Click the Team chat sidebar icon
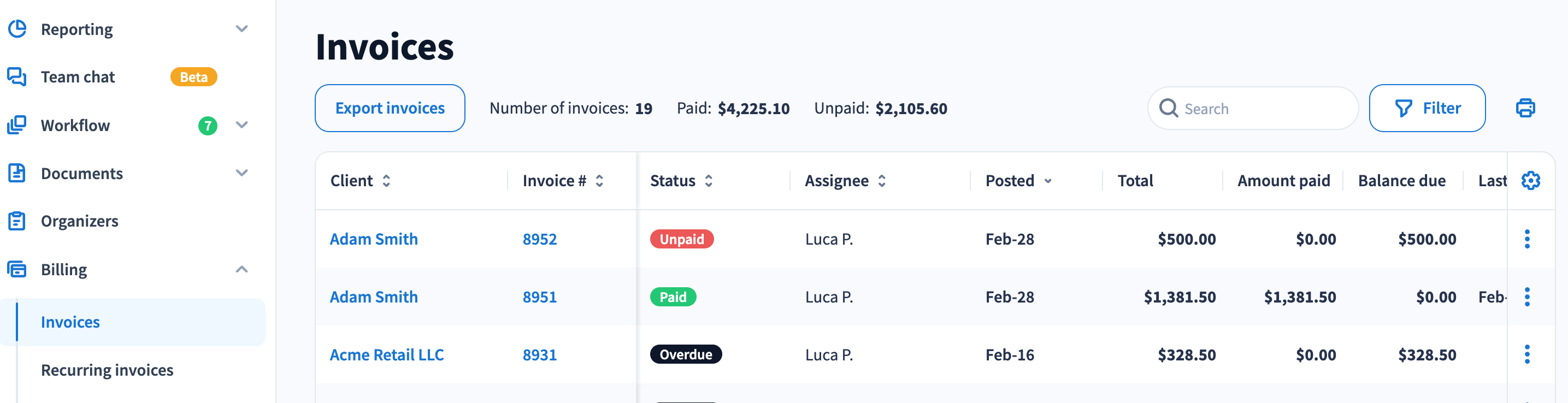Screen dimensions: 1568x403 tap(16, 76)
